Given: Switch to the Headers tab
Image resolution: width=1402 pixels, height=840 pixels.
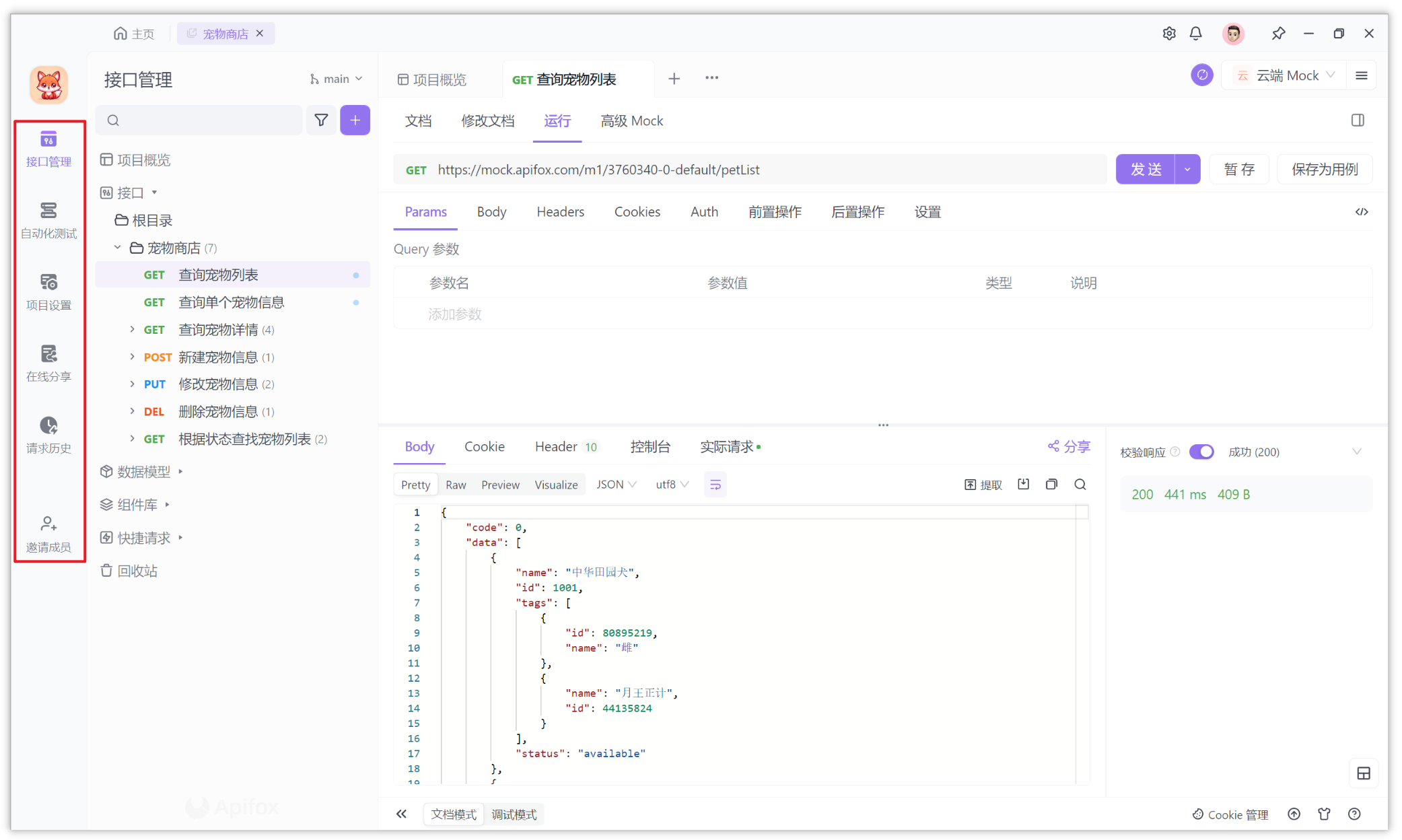Looking at the screenshot, I should 560,211.
